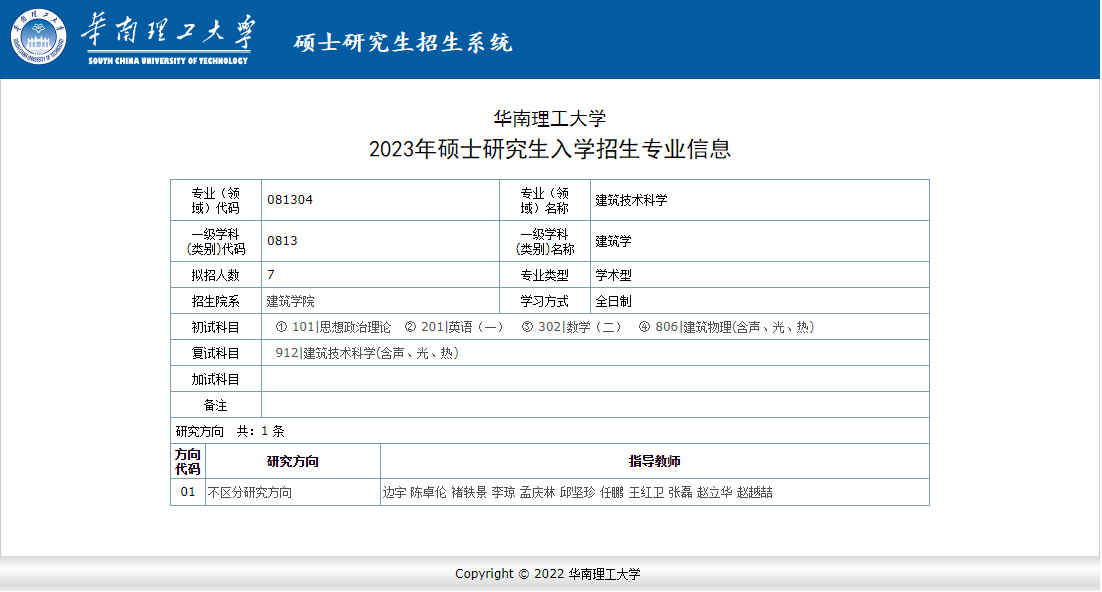Viewport: 1102px width, 592px height.
Task: Select the page heading 华南理工大学
Action: coord(550,119)
